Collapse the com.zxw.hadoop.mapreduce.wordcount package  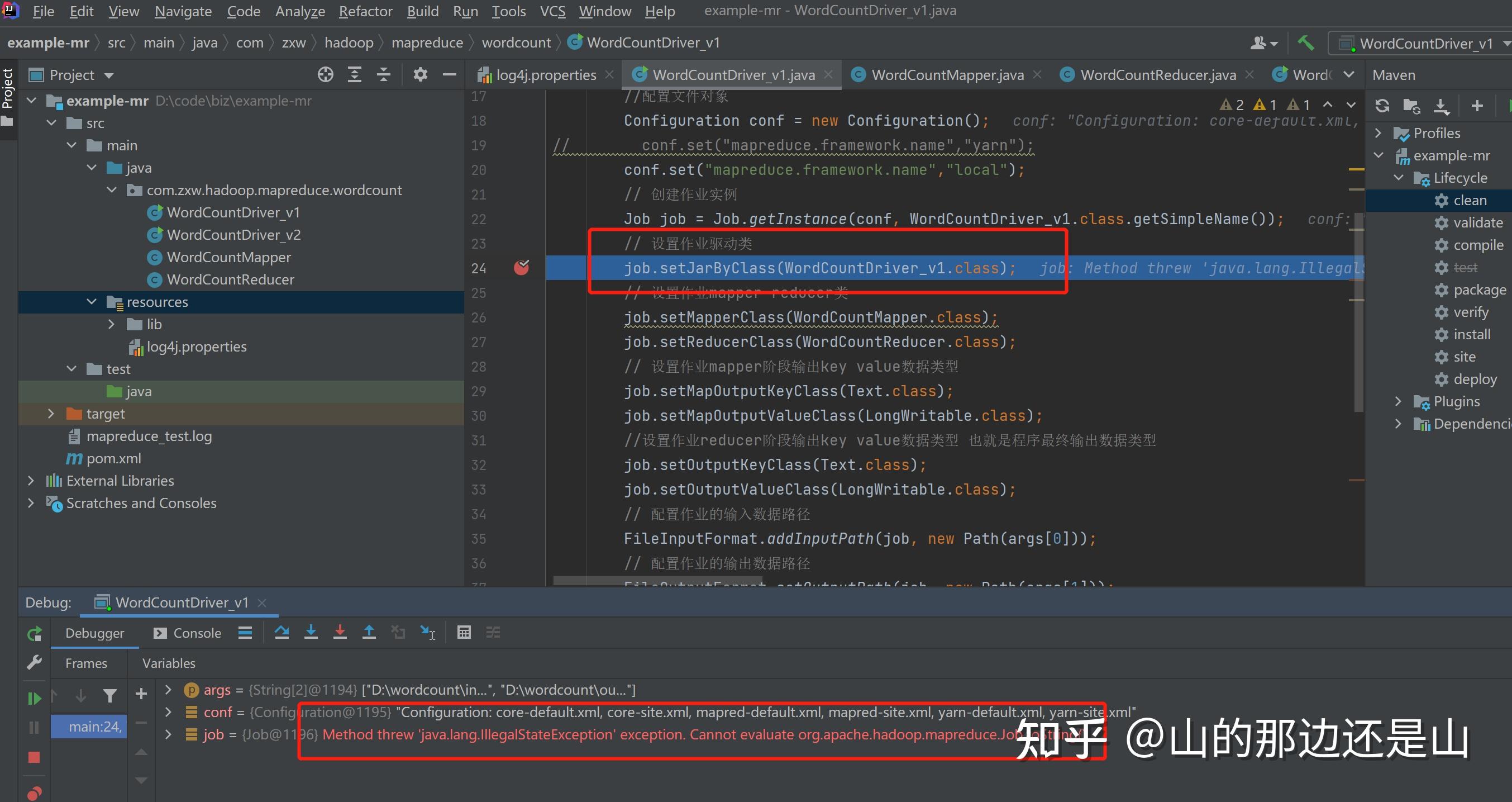click(112, 190)
